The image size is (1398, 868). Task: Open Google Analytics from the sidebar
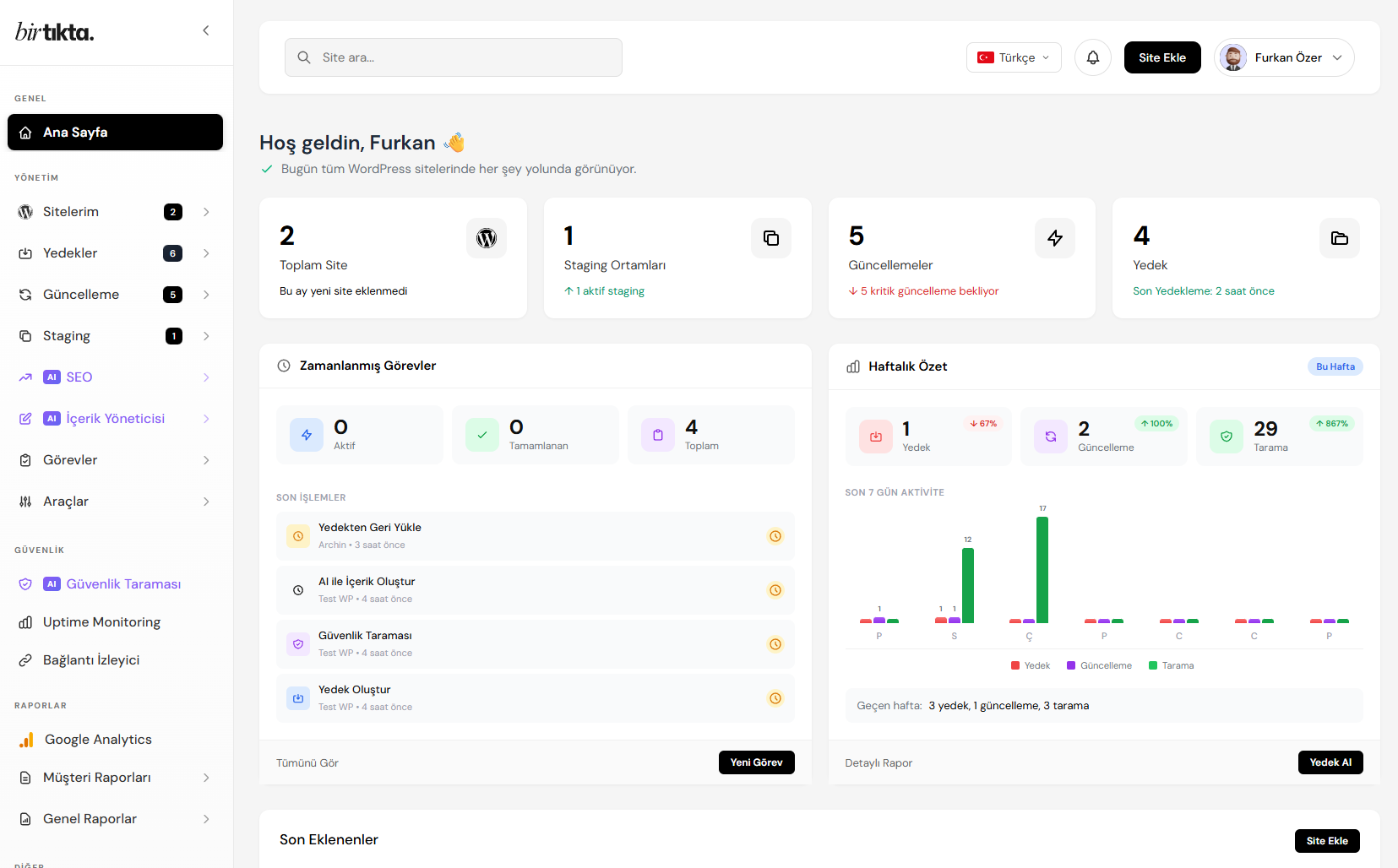97,739
